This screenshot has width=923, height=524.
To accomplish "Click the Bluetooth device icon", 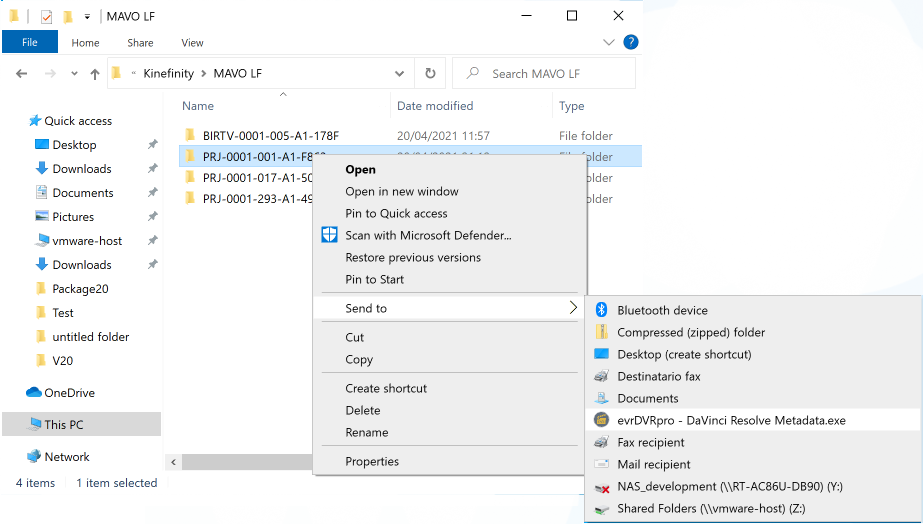I will coord(601,310).
